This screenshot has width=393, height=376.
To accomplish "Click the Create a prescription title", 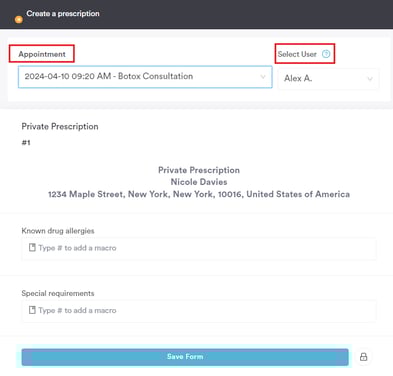I will click(x=63, y=14).
